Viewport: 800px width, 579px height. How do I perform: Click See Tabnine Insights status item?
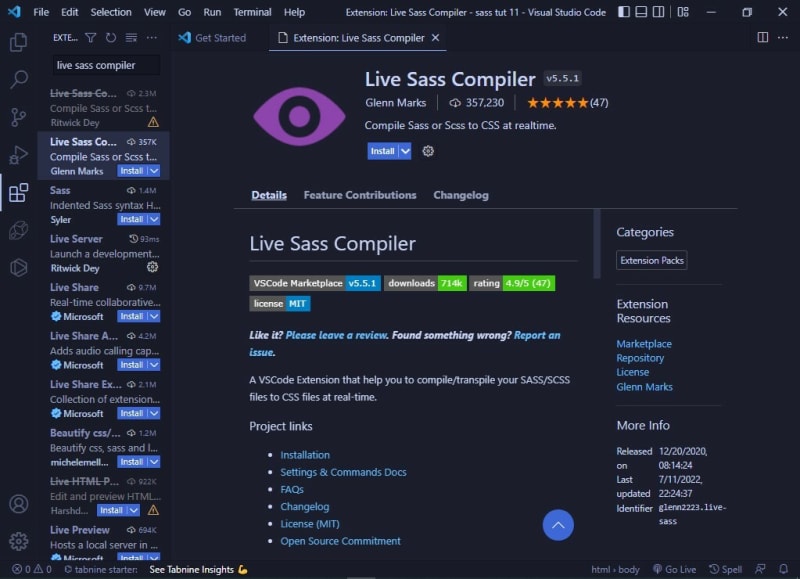pos(198,569)
